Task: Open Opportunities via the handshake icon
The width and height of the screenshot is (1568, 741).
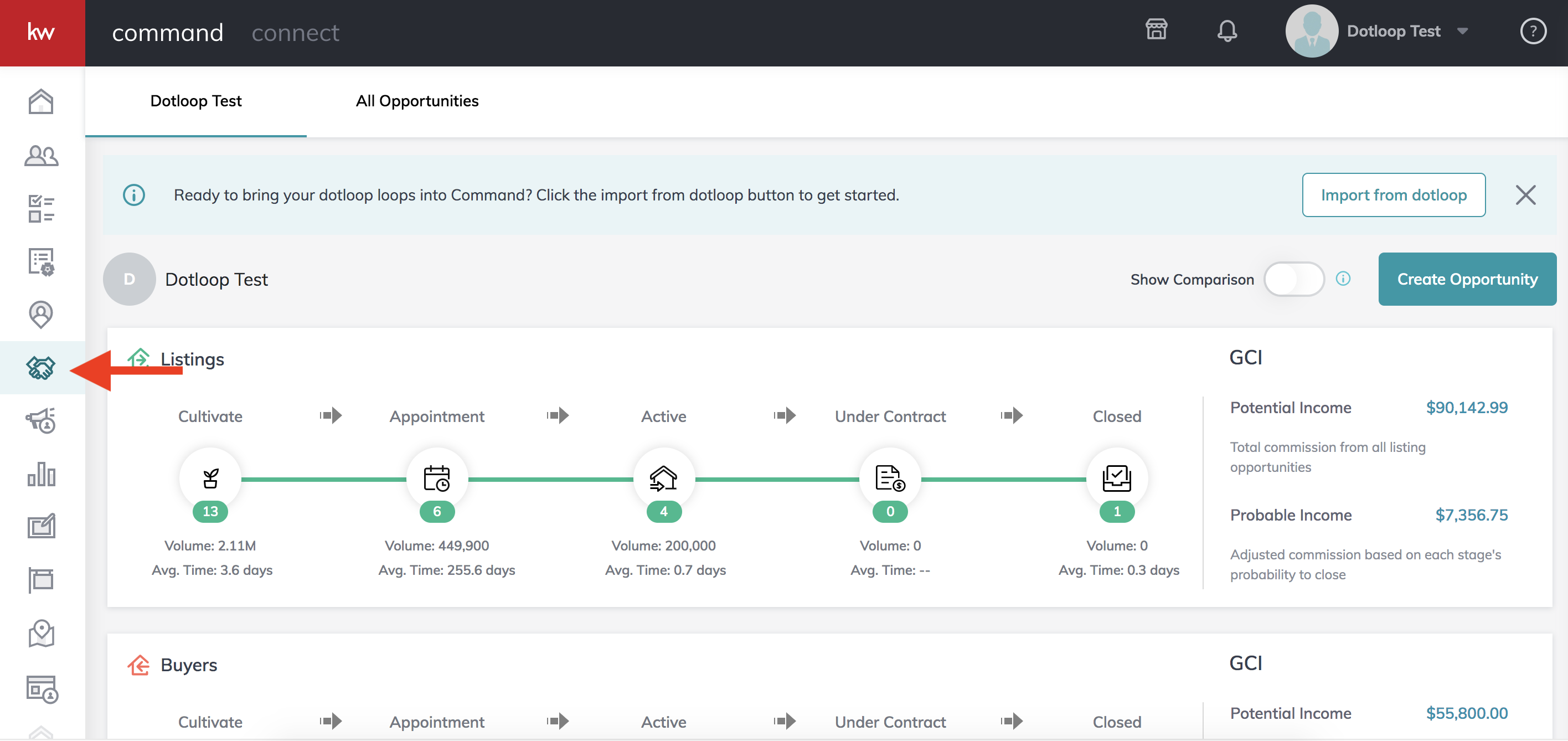Action: click(x=41, y=368)
